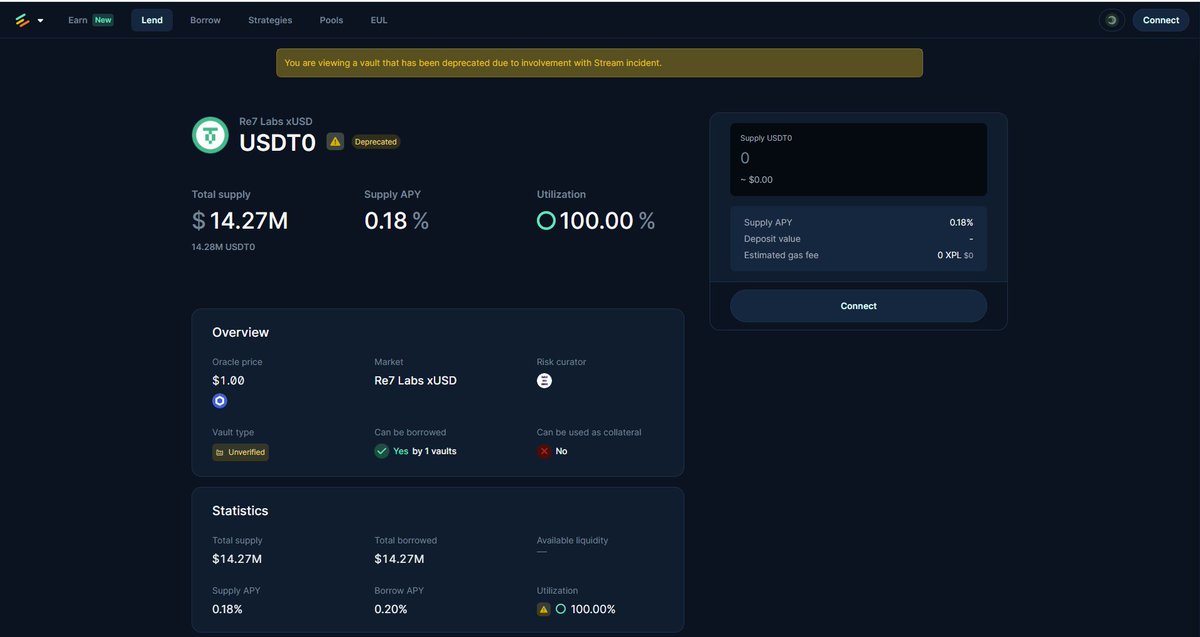Click the warning icon in Statistics utilization
Screen dimensions: 1200x637
click(543, 609)
